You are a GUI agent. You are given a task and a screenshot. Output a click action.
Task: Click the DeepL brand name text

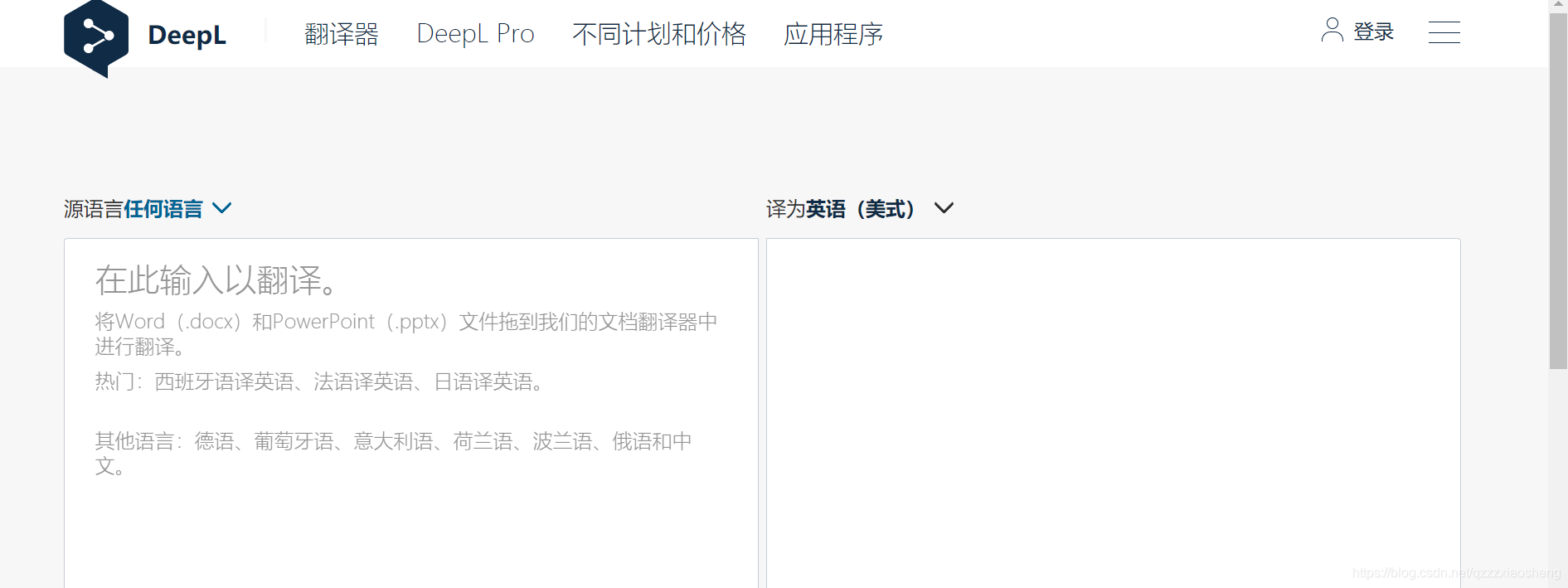pyautogui.click(x=187, y=35)
